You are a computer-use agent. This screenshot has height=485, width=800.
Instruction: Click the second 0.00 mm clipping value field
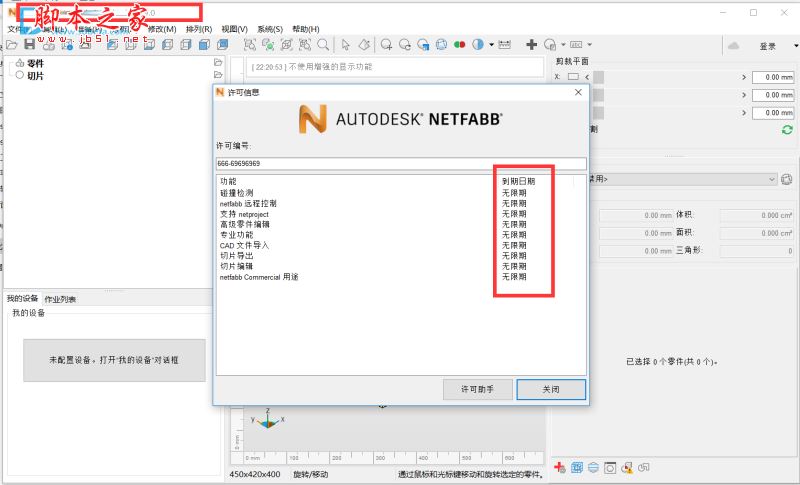click(x=773, y=95)
